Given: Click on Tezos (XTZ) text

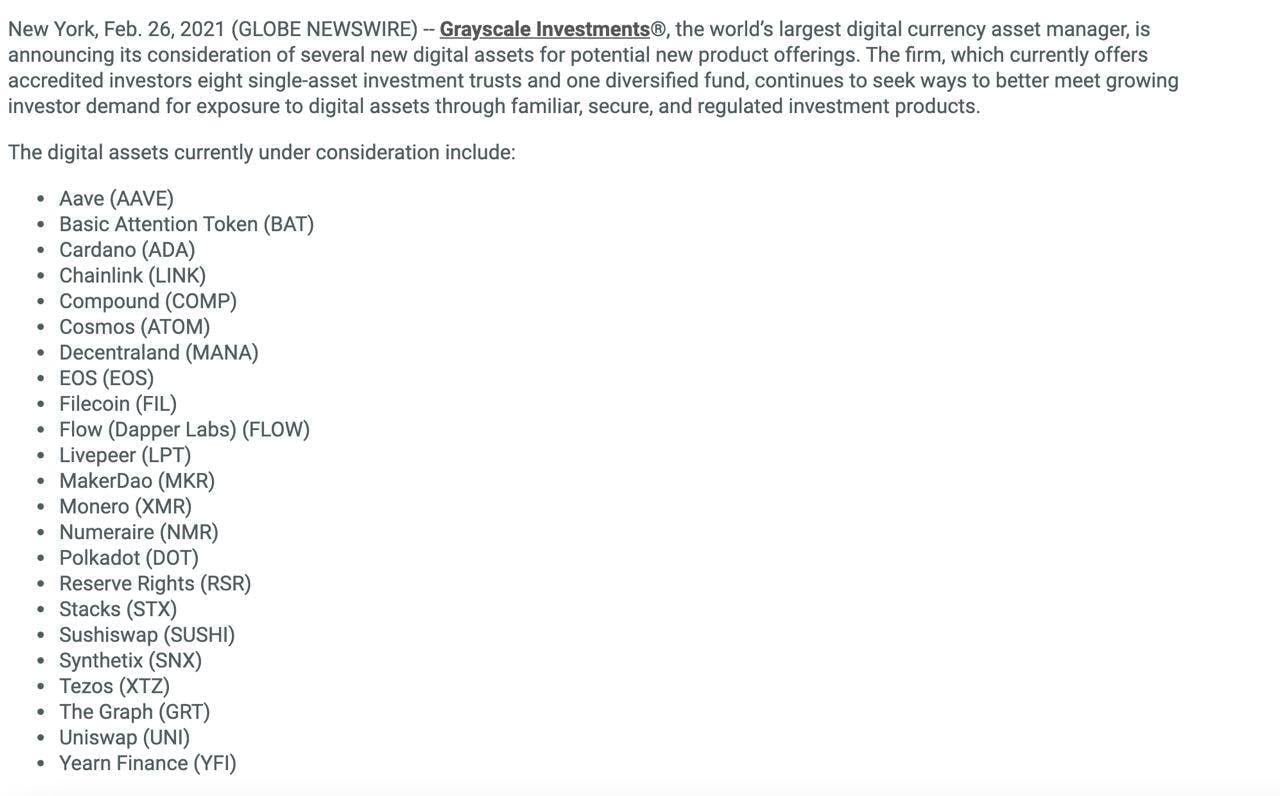Looking at the screenshot, I should (x=114, y=686).
